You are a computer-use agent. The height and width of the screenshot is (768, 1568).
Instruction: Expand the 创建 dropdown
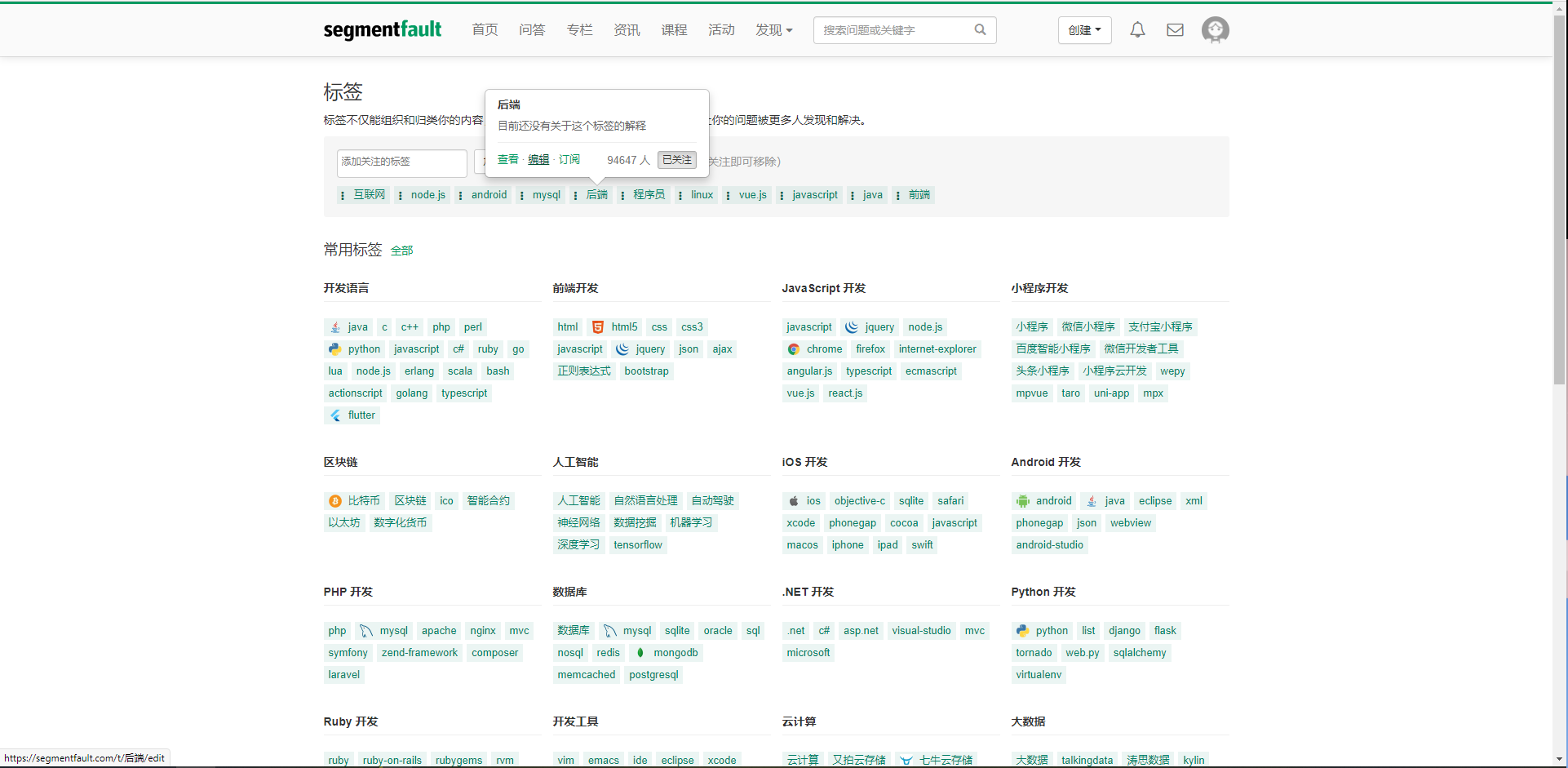(1085, 30)
